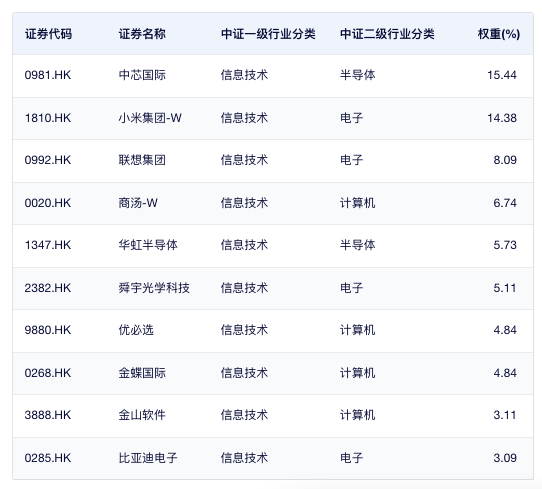The height and width of the screenshot is (489, 542).
Task: Click 电子 in the 小米集团-W row
Action: [352, 118]
